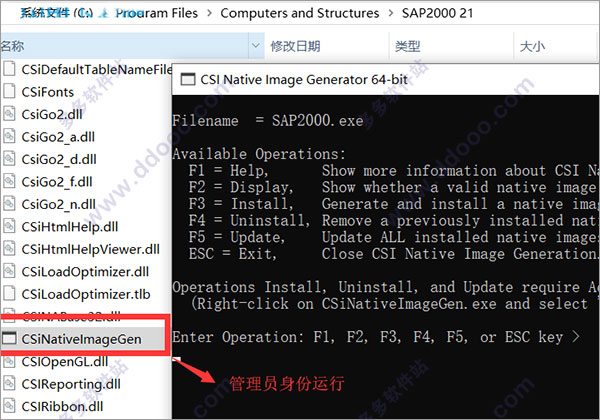Click the CSiHtmlHelp.dll file icon
Viewport: 600px width, 420px height.
[9, 226]
